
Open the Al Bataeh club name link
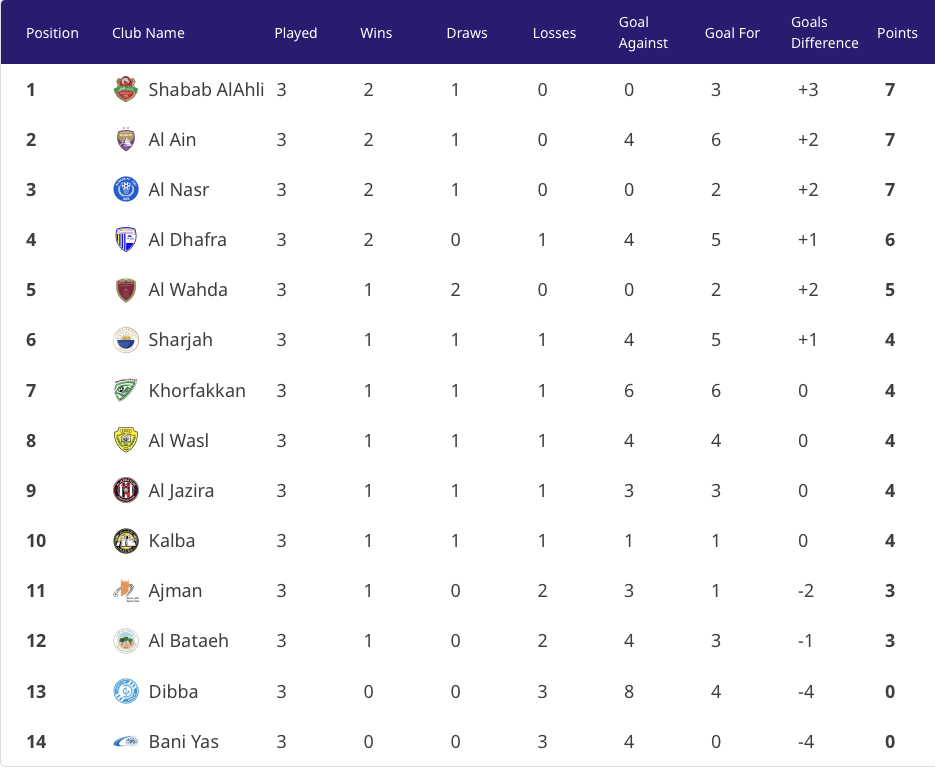coord(188,641)
